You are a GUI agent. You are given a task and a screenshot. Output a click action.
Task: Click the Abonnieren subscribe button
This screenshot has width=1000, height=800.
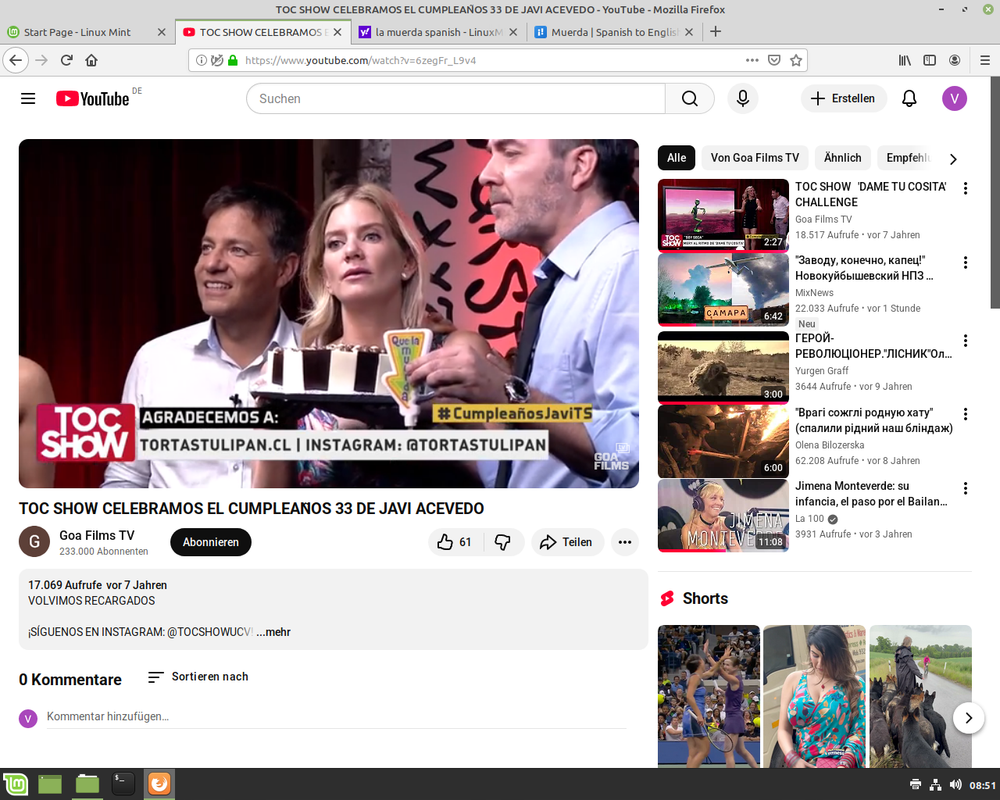point(210,542)
